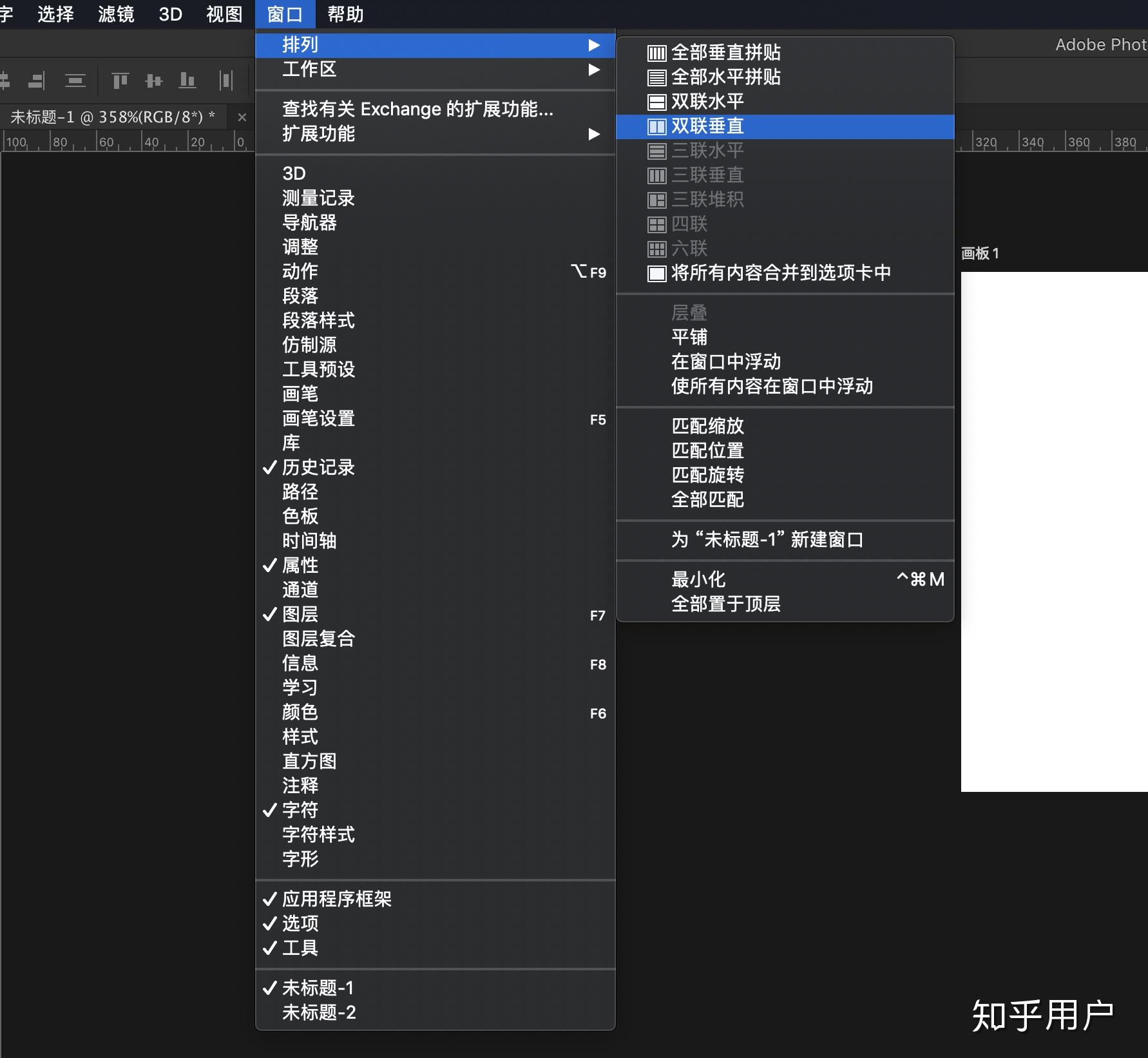Screen dimensions: 1148x1058
Task: Close the open 窗口 menu
Action: click(x=285, y=14)
